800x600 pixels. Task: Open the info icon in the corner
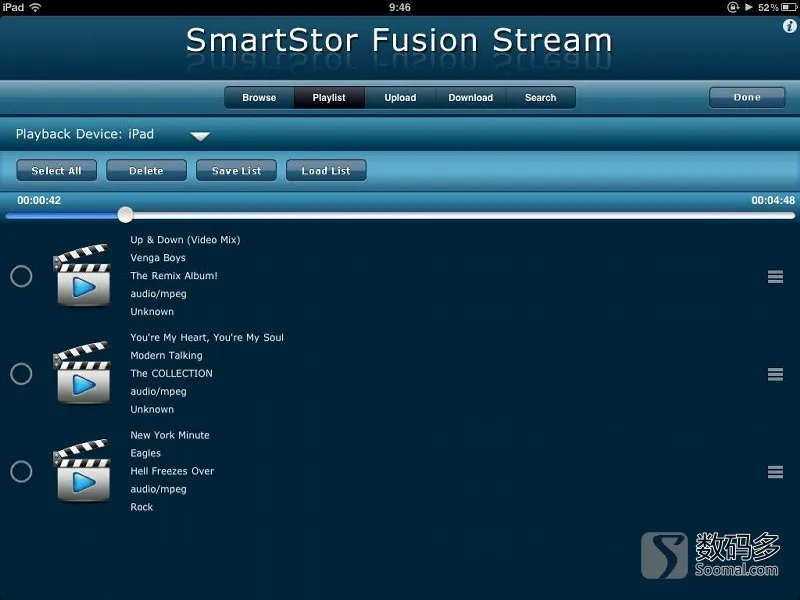coord(790,27)
